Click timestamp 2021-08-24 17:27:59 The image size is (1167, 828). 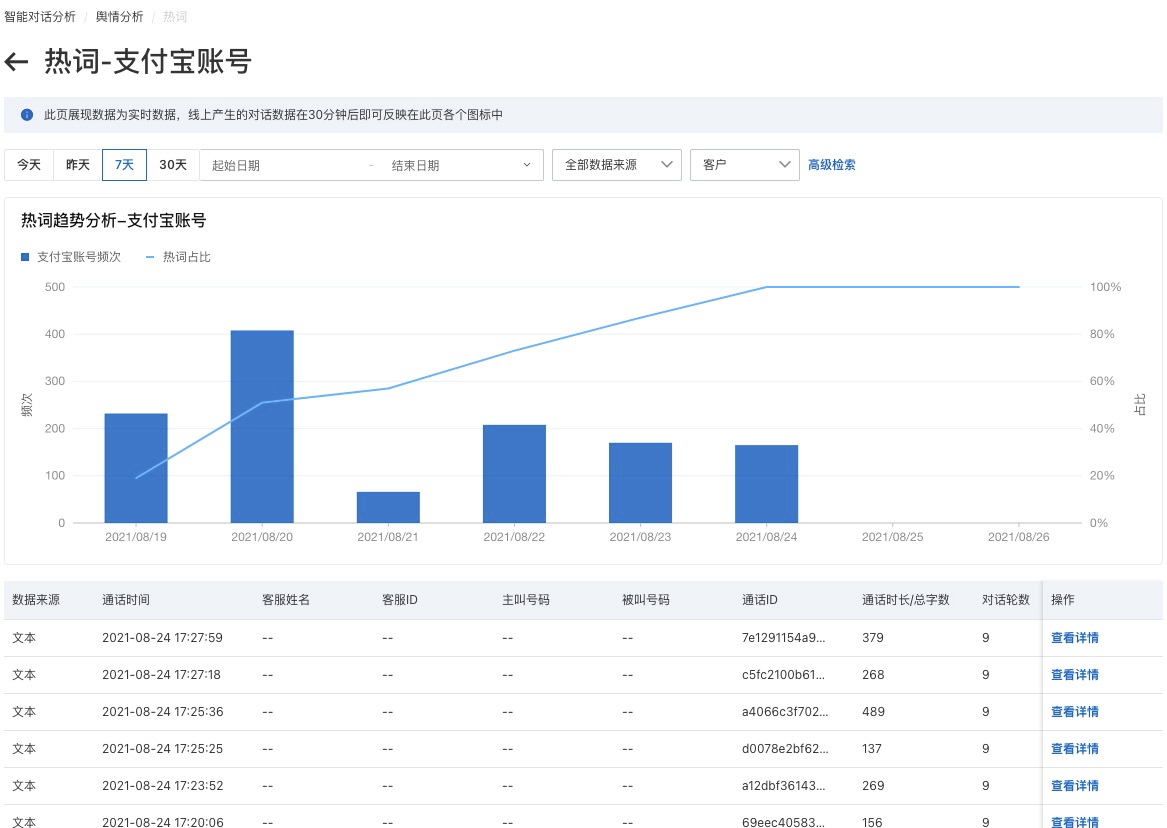point(162,638)
